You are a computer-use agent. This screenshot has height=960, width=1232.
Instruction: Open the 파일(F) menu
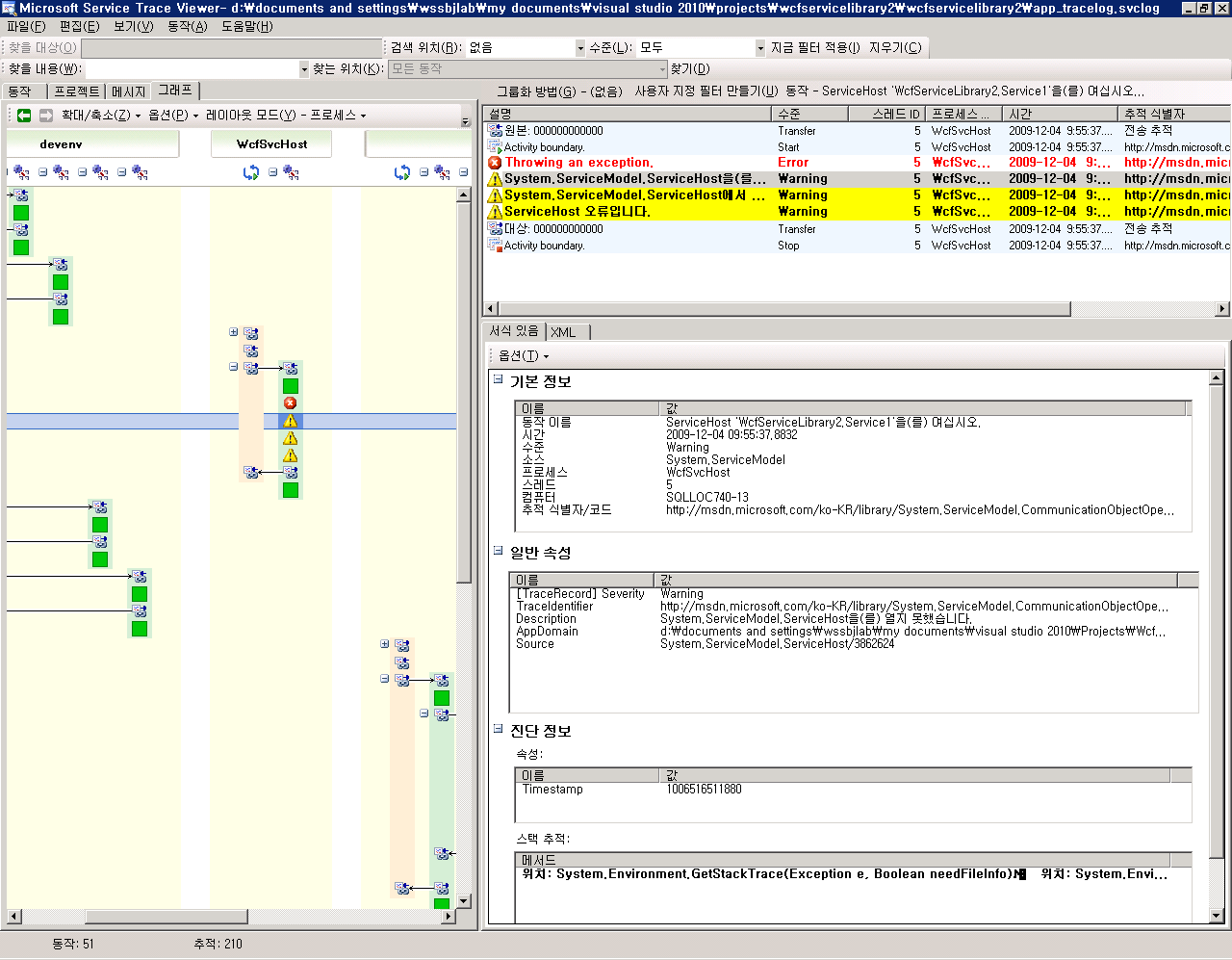click(26, 26)
